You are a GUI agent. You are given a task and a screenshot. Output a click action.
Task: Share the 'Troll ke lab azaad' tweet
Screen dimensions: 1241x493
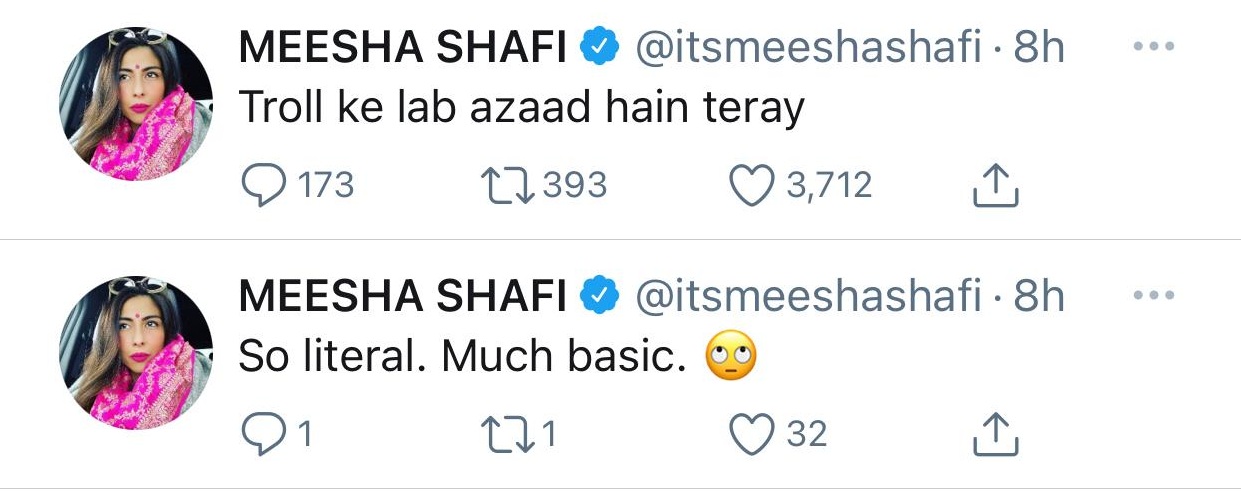tap(995, 186)
